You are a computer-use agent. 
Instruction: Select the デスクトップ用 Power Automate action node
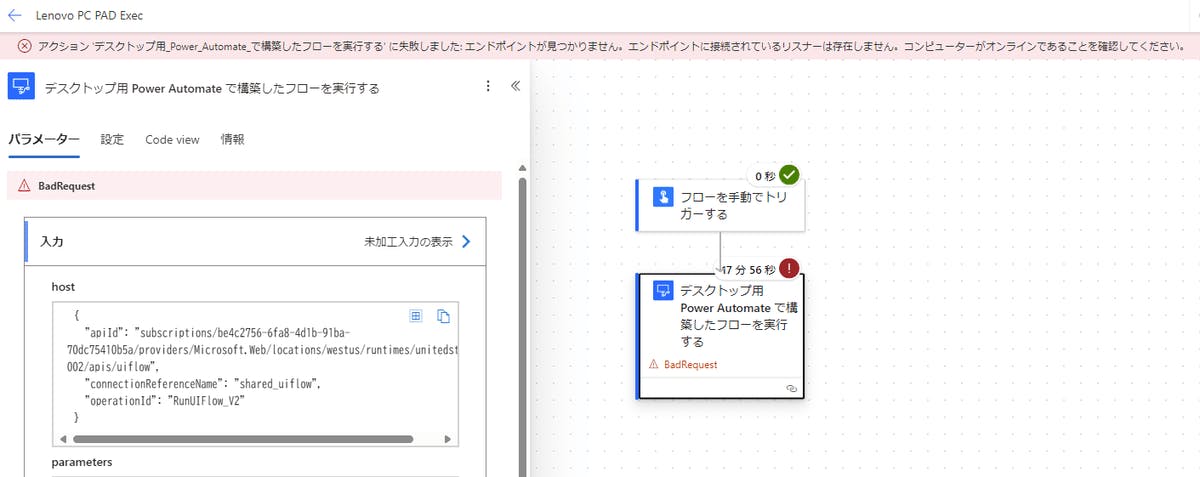720,334
